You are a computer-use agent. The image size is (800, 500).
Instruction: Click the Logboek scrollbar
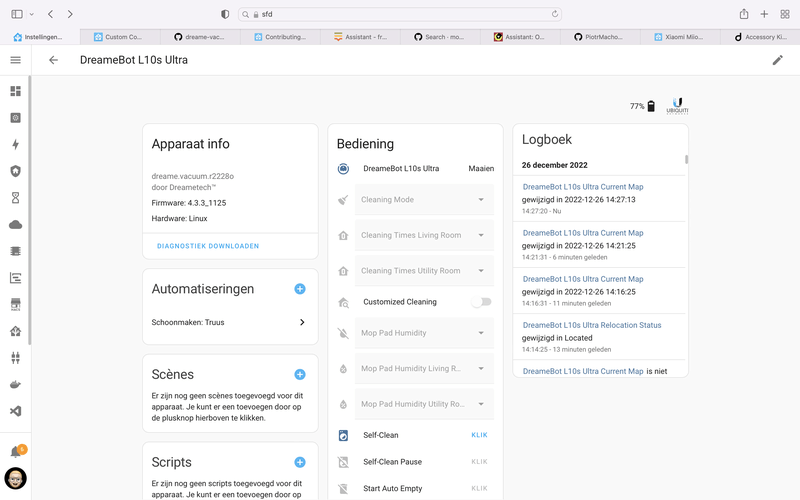686,159
